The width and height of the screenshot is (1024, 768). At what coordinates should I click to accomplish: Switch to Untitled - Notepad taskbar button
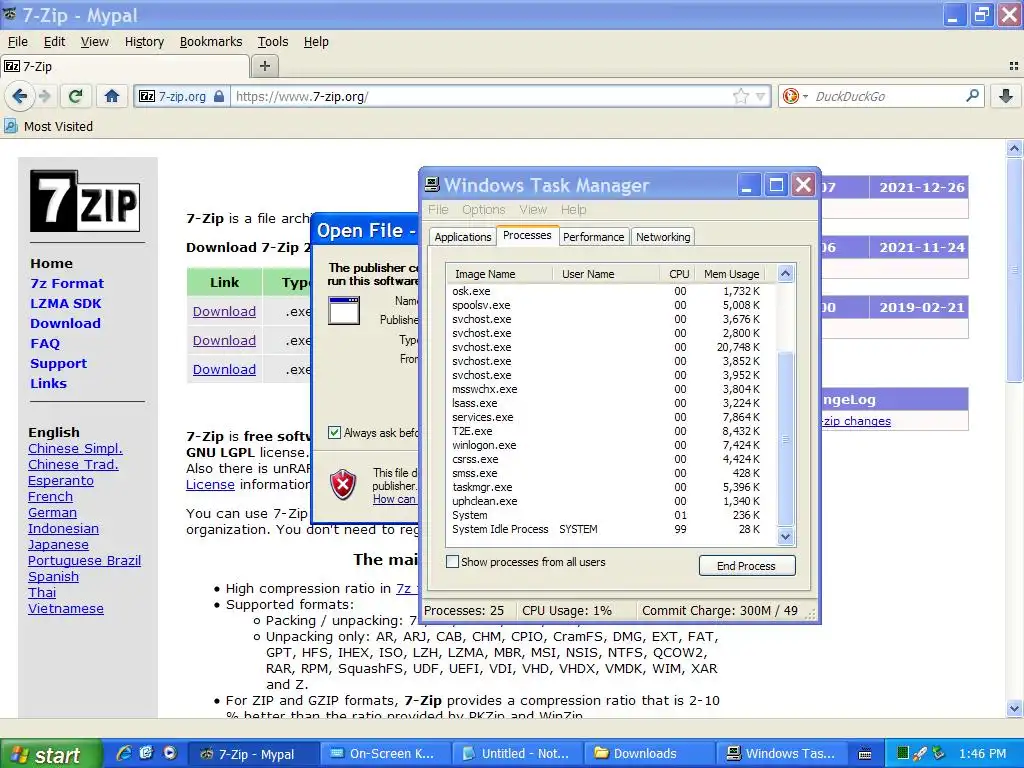click(517, 754)
